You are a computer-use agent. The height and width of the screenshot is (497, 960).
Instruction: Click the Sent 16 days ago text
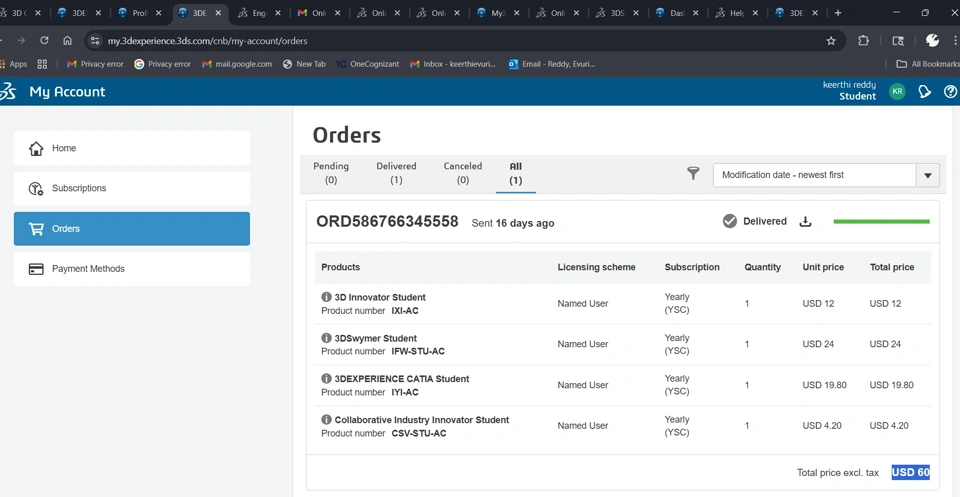click(x=512, y=223)
